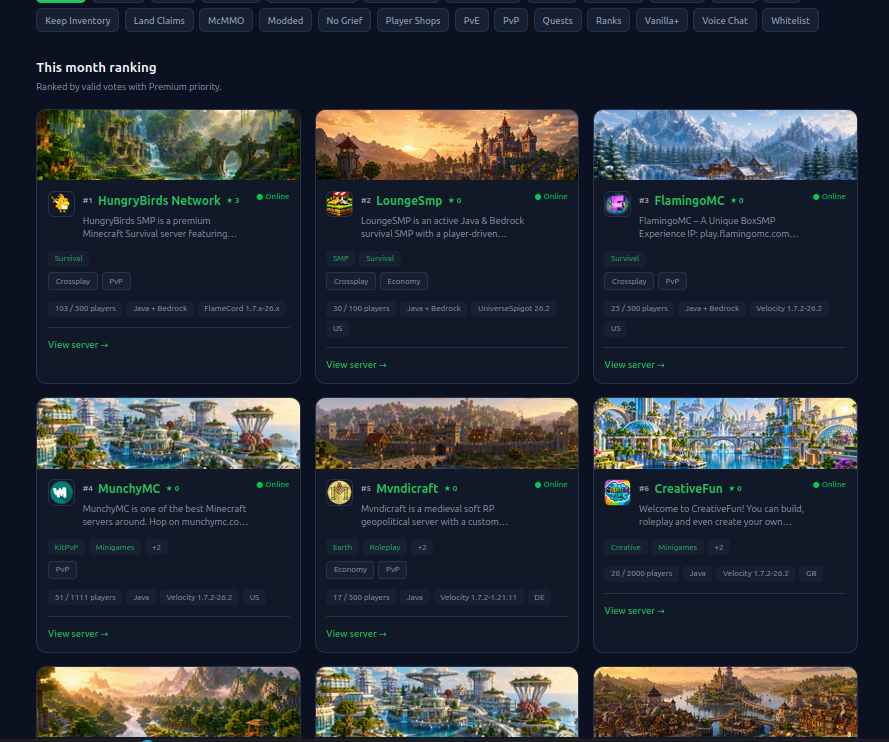Click the GB country badge on CreativeFun

click(x=811, y=574)
